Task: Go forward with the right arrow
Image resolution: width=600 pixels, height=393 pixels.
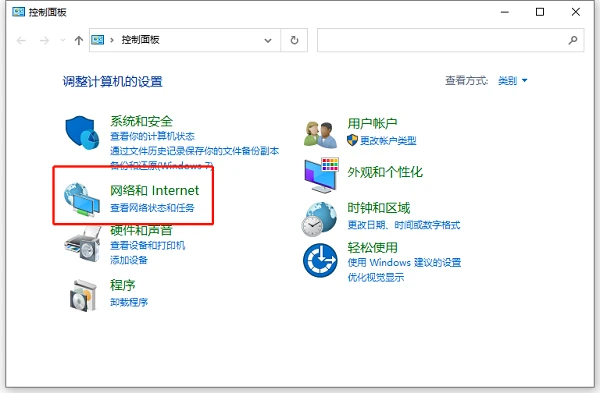Action: pyautogui.click(x=44, y=40)
